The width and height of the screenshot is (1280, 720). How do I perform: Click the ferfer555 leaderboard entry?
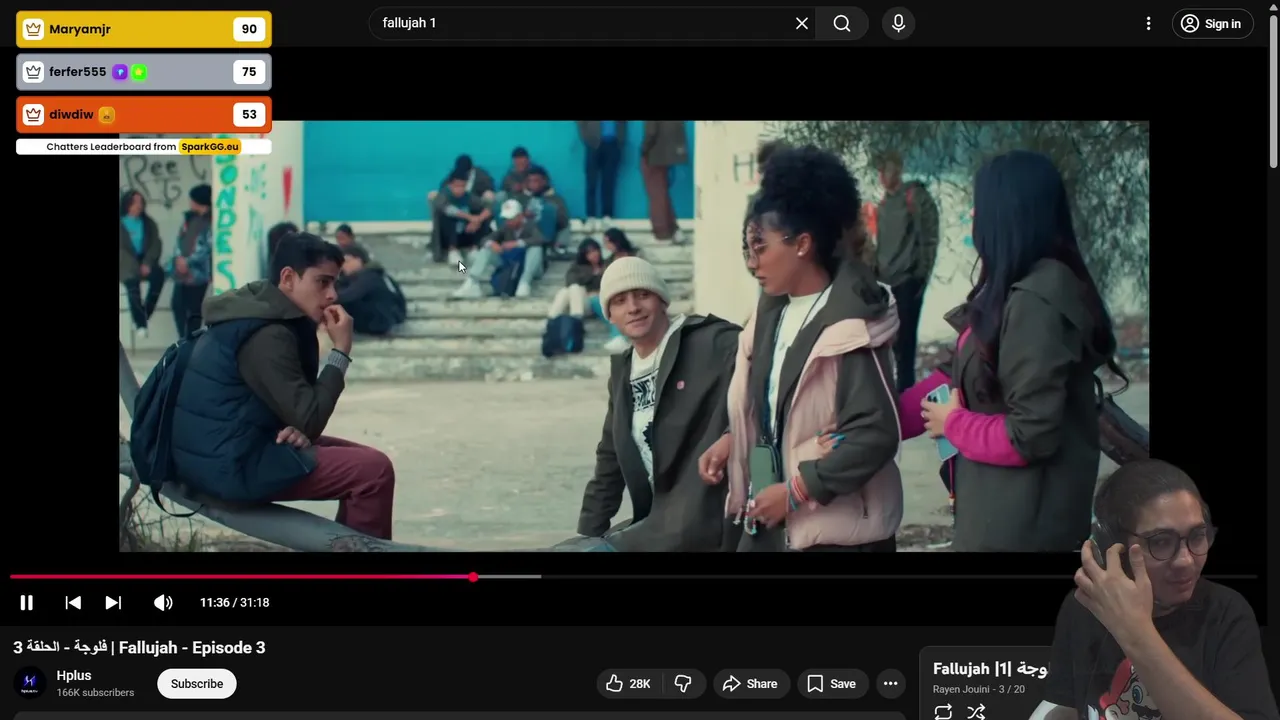click(144, 72)
